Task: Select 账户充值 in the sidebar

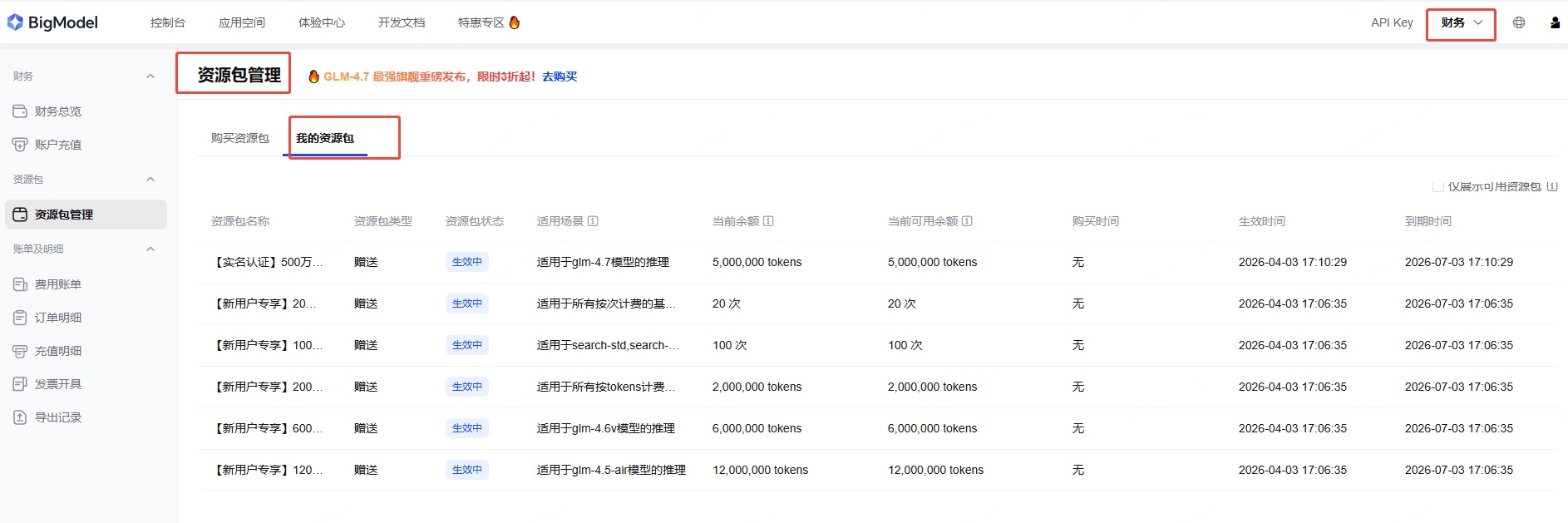Action: (58, 145)
